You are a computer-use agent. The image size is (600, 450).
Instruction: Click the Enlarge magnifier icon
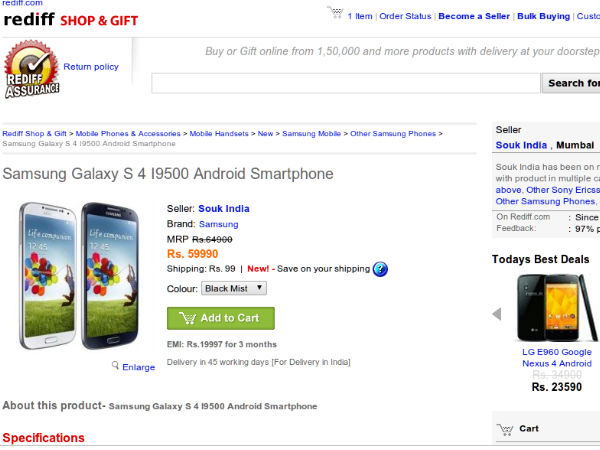[x=116, y=366]
